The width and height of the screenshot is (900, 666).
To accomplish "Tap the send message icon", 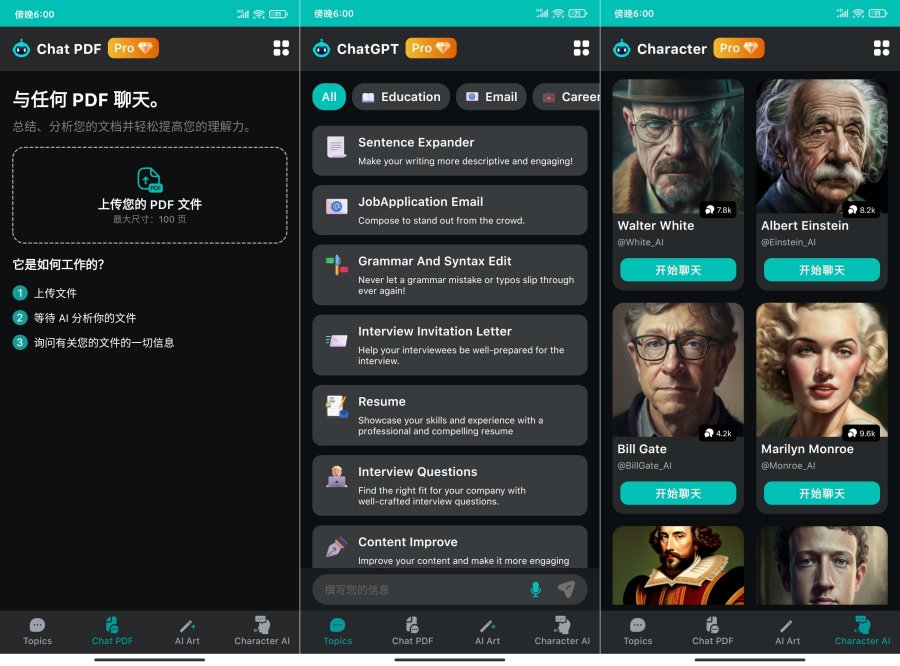I will pos(568,590).
